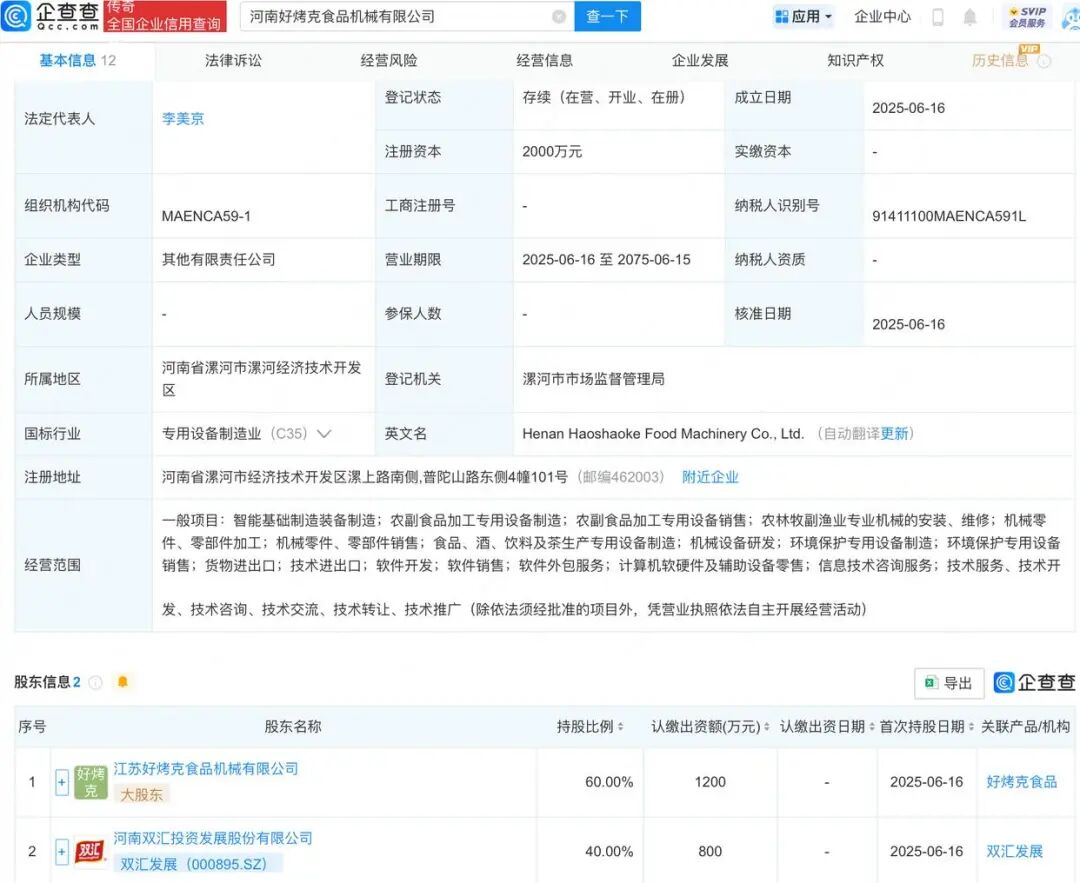
Task: Expand shareholder 江苏好烤克食品机械有限公司 with plus toggle
Action: click(x=61, y=782)
